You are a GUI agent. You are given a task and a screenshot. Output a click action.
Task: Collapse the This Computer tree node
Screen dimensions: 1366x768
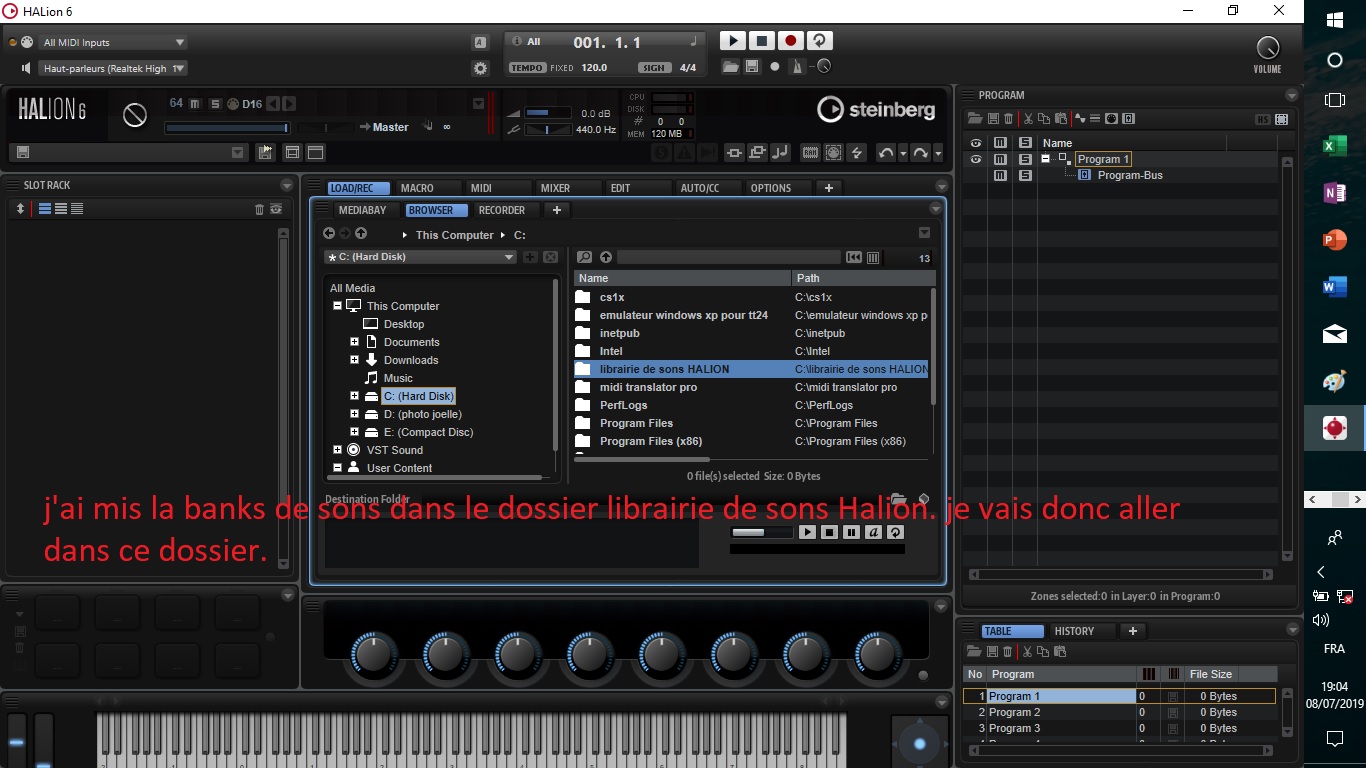tap(338, 306)
